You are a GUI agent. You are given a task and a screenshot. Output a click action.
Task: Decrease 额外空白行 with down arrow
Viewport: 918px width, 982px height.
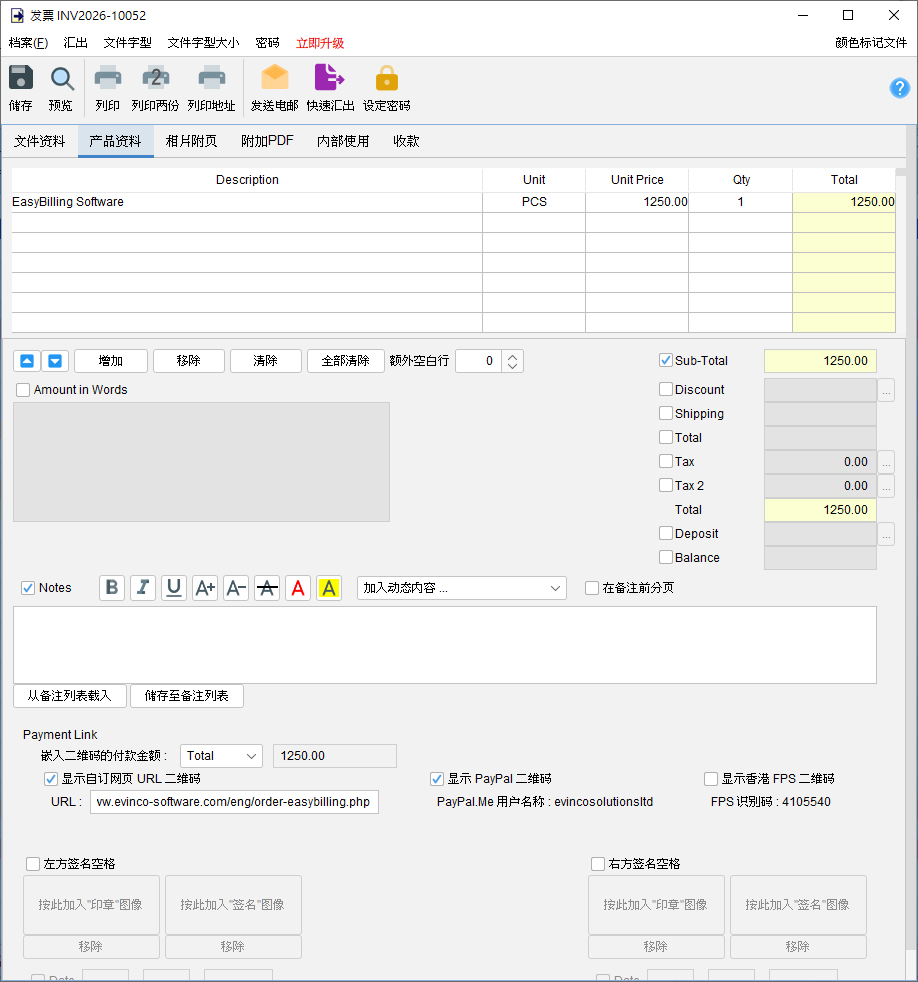512,366
